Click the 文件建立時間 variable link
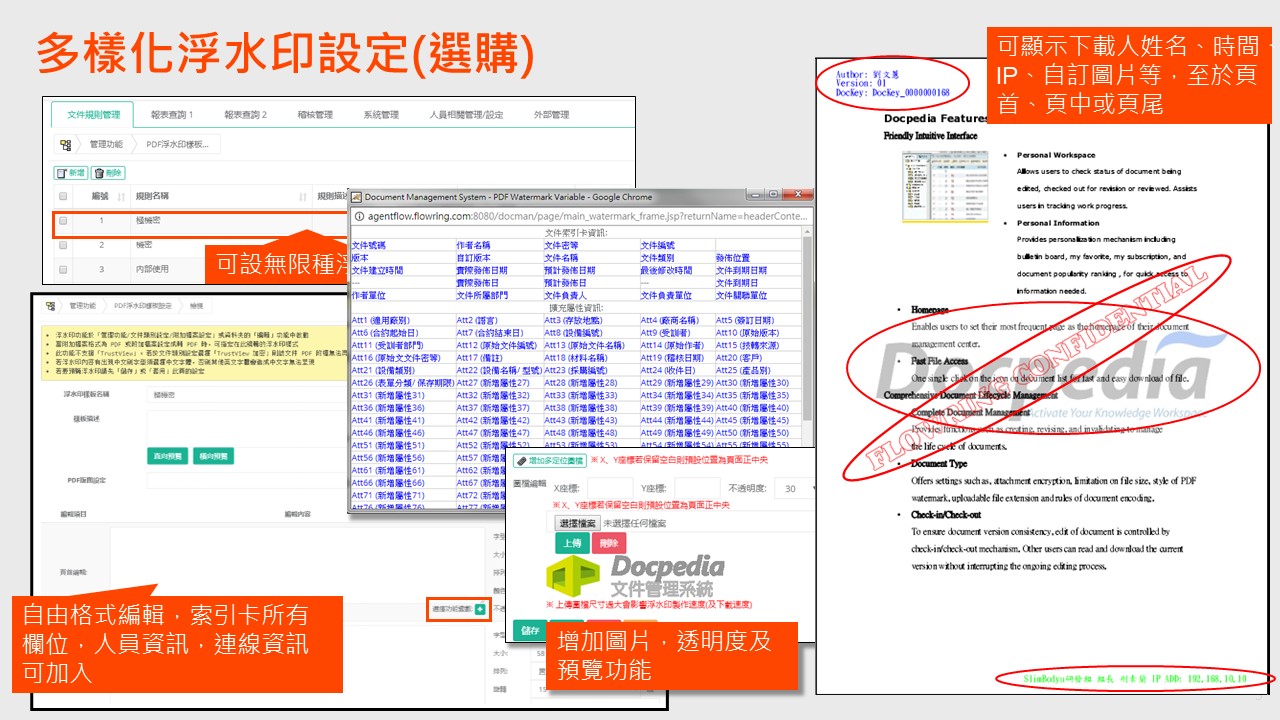The image size is (1280, 720). (x=378, y=271)
